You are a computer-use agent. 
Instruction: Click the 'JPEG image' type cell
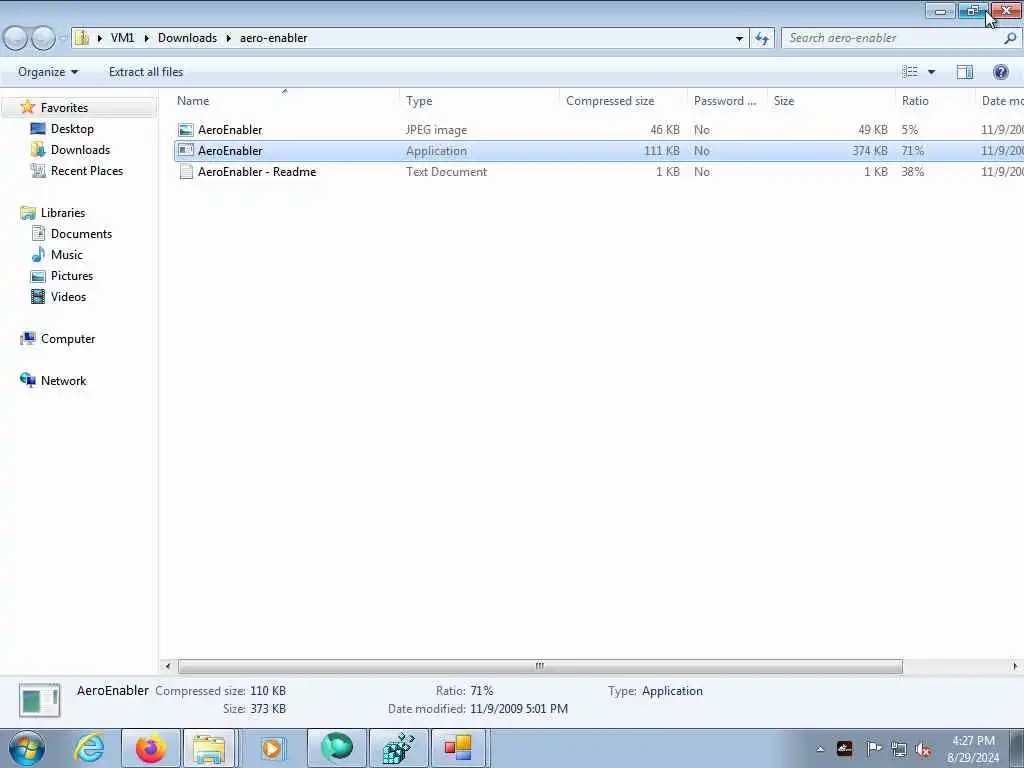(x=436, y=129)
